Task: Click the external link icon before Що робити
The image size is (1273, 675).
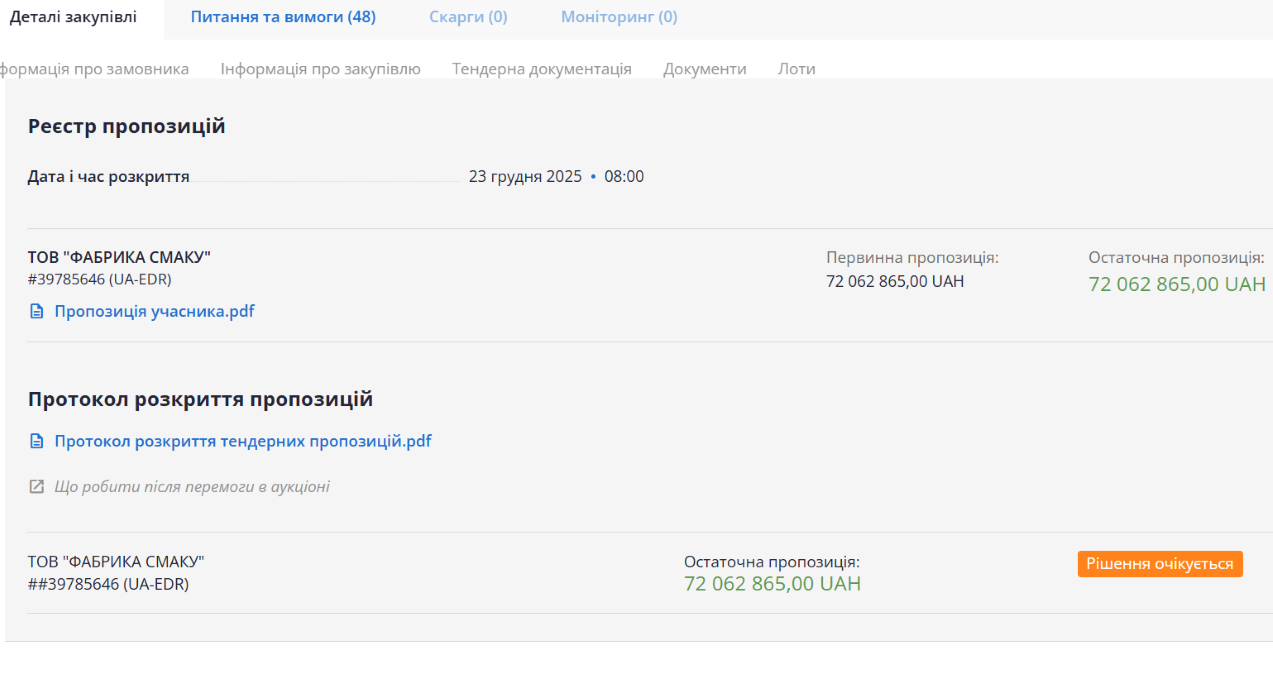Action: tap(37, 487)
